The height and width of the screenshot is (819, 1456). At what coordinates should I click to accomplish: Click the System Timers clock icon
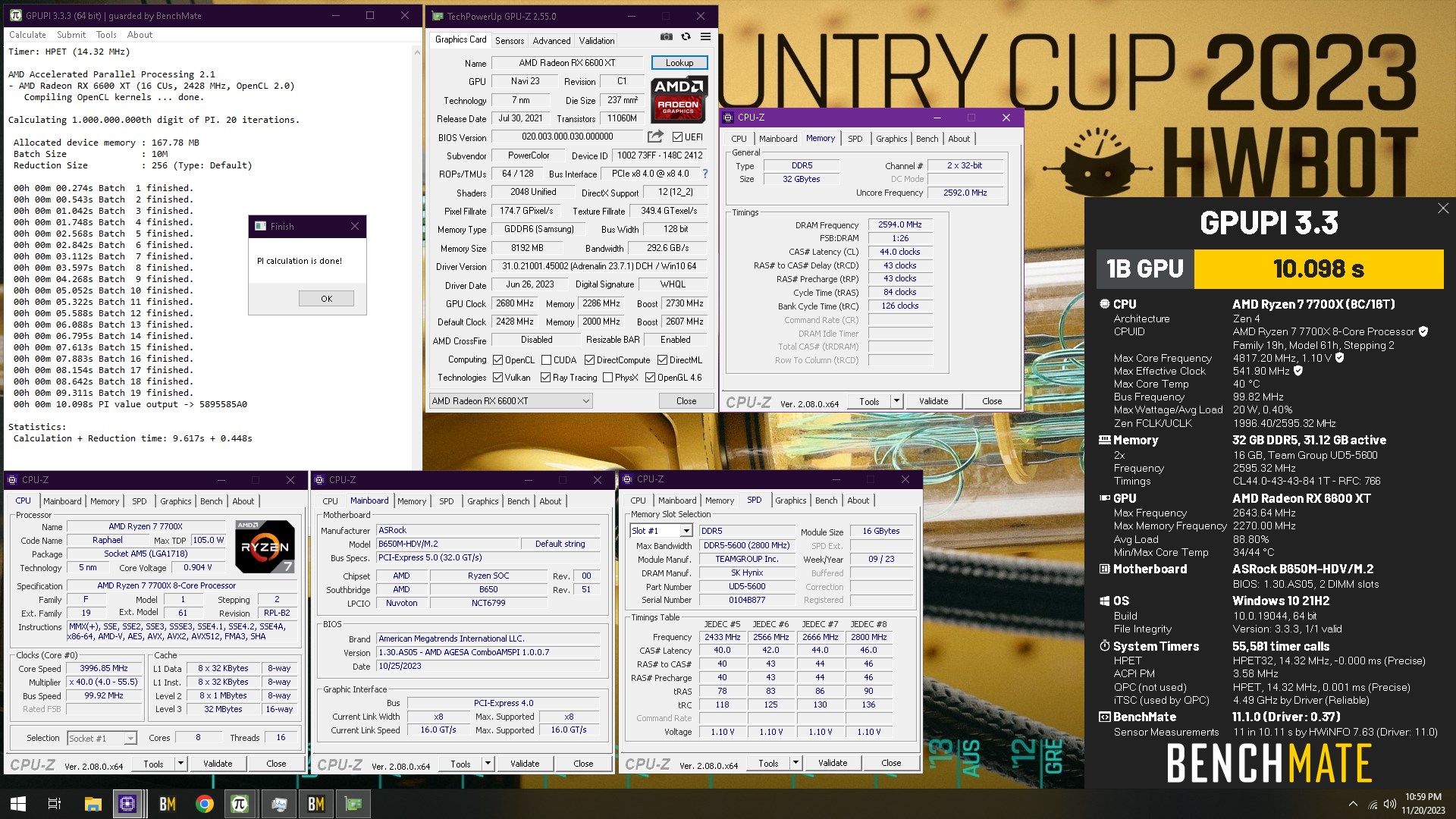point(1105,646)
